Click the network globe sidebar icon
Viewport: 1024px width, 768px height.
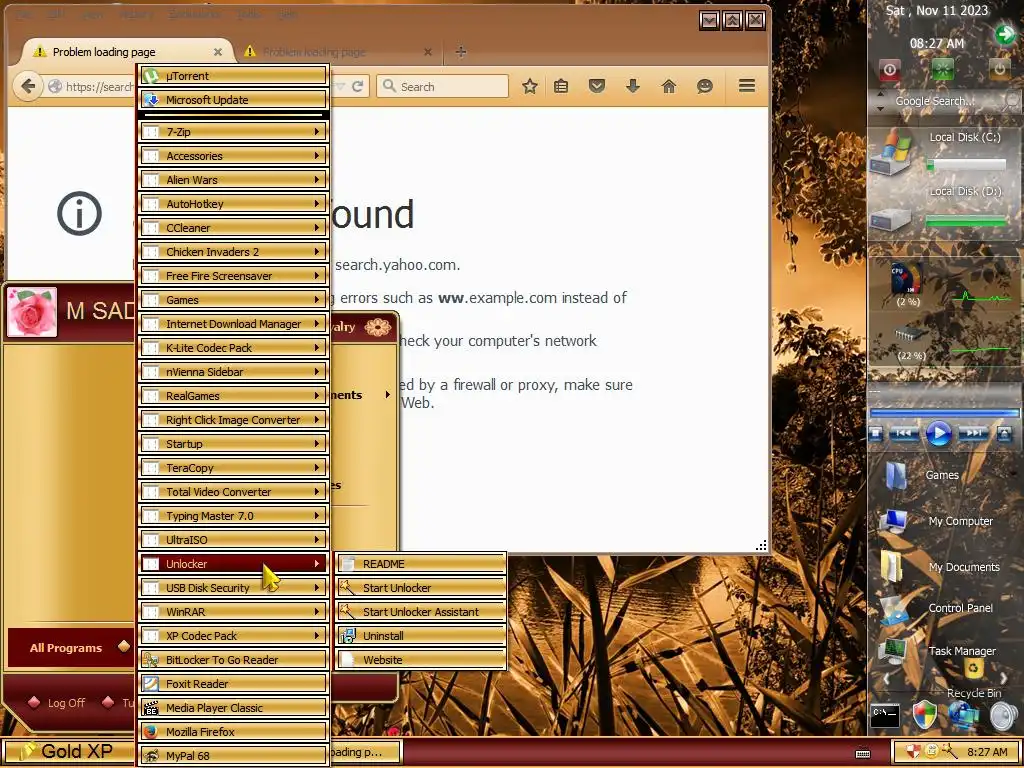(963, 716)
